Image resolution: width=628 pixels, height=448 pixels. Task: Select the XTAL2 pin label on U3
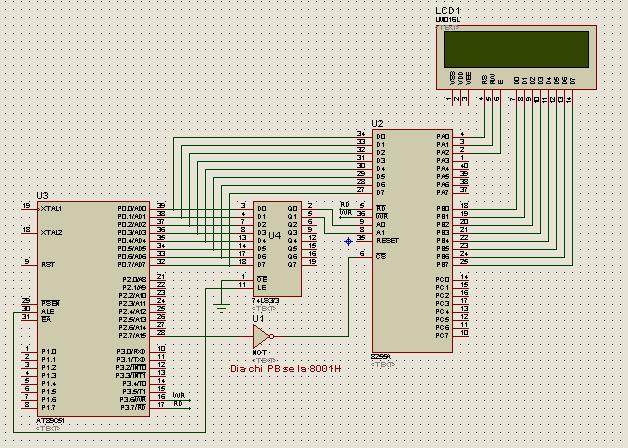point(51,233)
